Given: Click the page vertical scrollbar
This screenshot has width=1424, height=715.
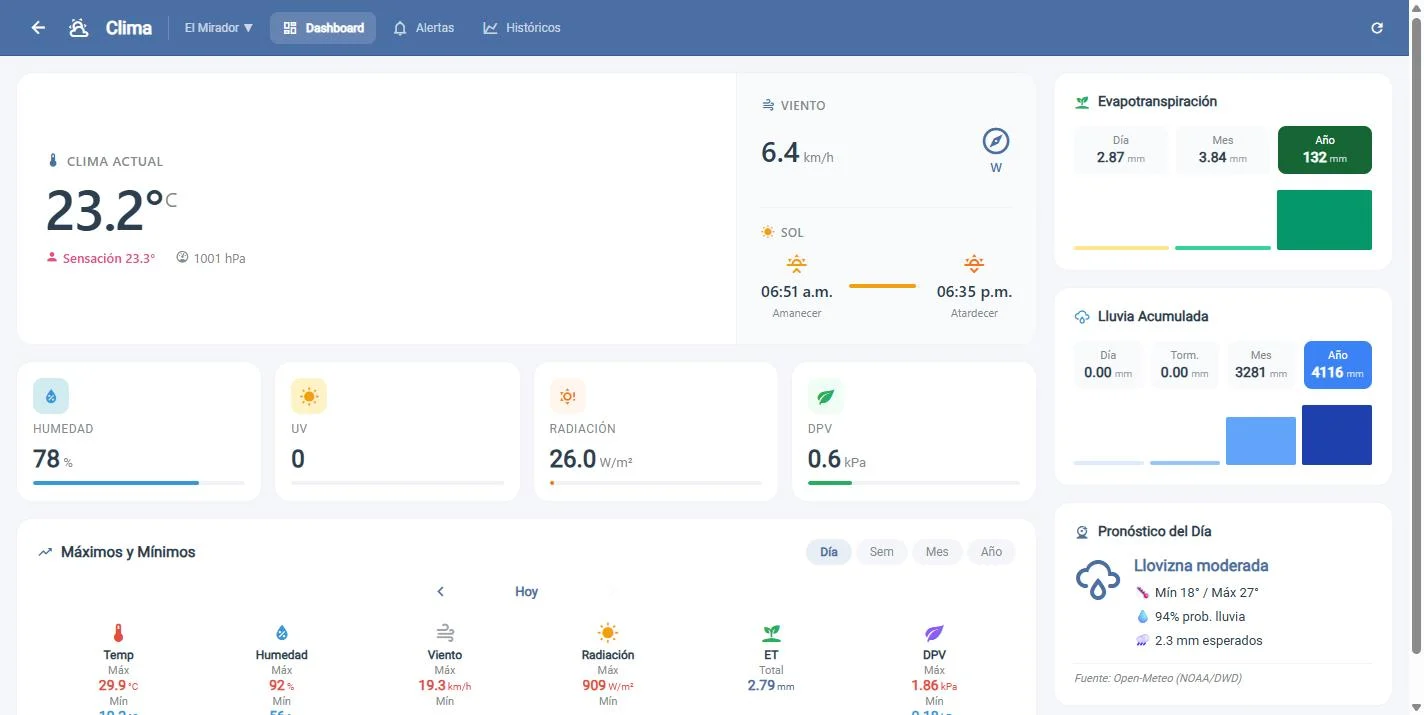Looking at the screenshot, I should 1416,335.
